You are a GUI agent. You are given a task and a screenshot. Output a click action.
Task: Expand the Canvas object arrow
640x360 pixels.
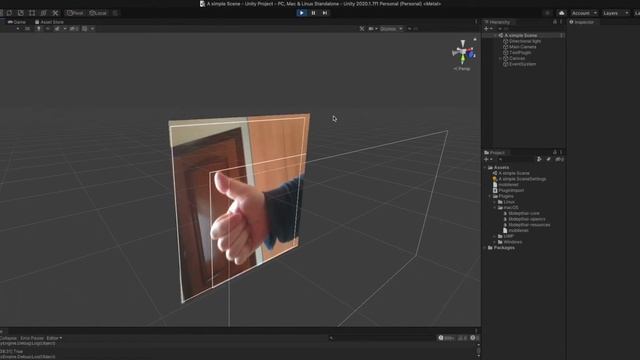coord(500,58)
